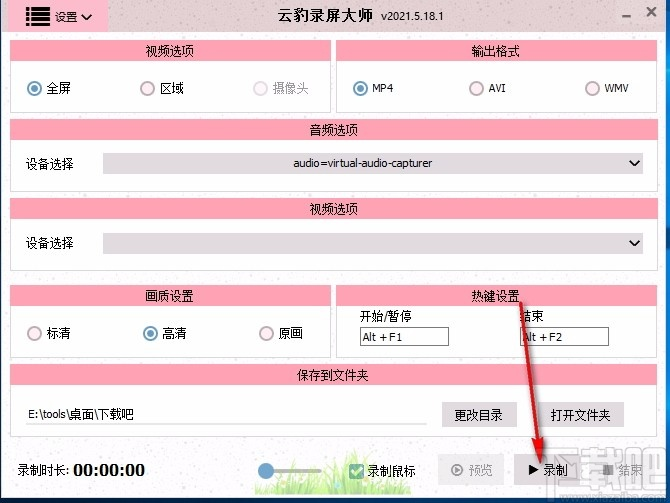Click the 更改目录 button
The width and height of the screenshot is (670, 503).
pyautogui.click(x=479, y=415)
